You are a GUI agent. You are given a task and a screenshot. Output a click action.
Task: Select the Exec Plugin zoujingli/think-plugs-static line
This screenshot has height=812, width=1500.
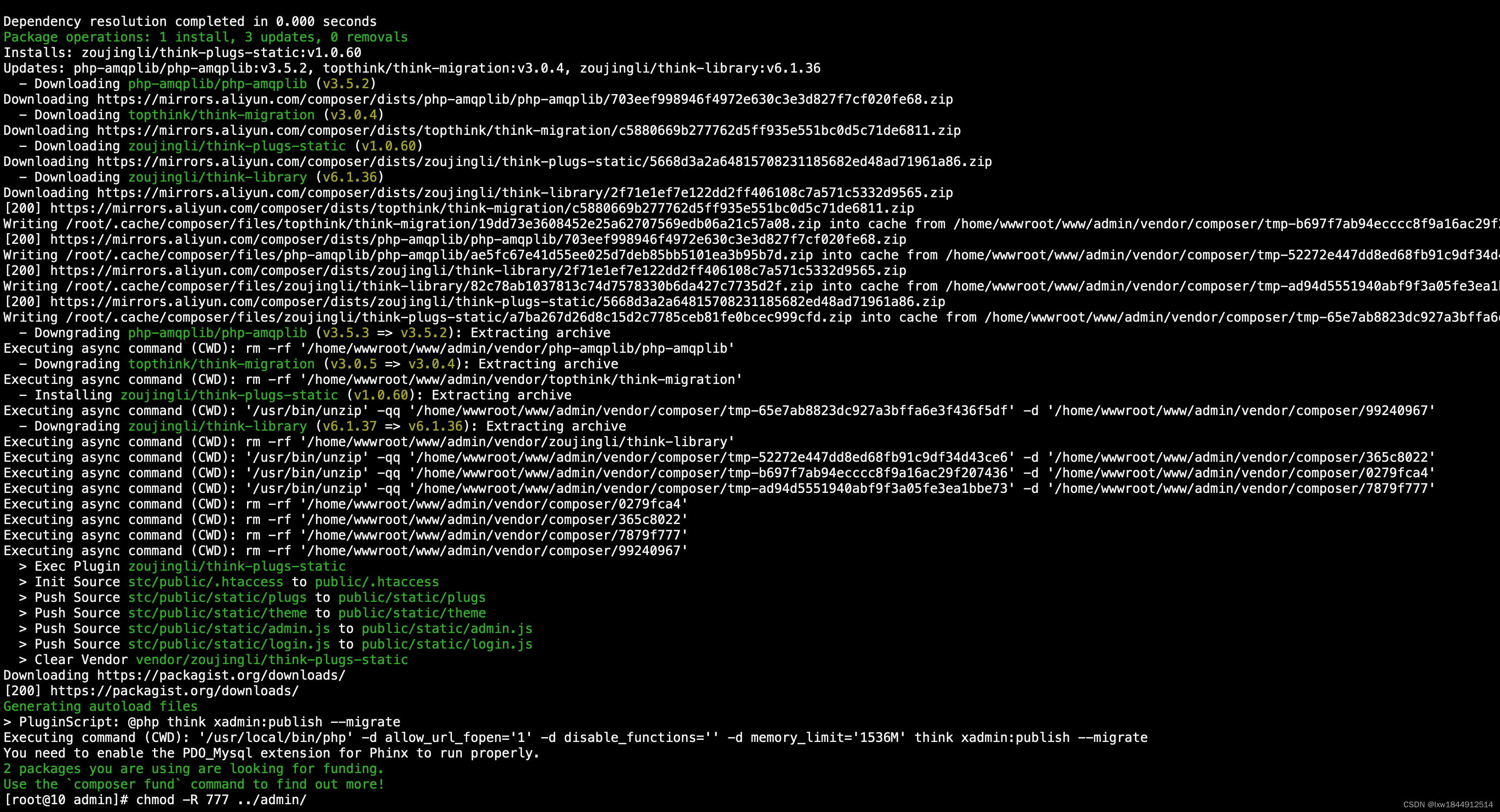click(180, 566)
